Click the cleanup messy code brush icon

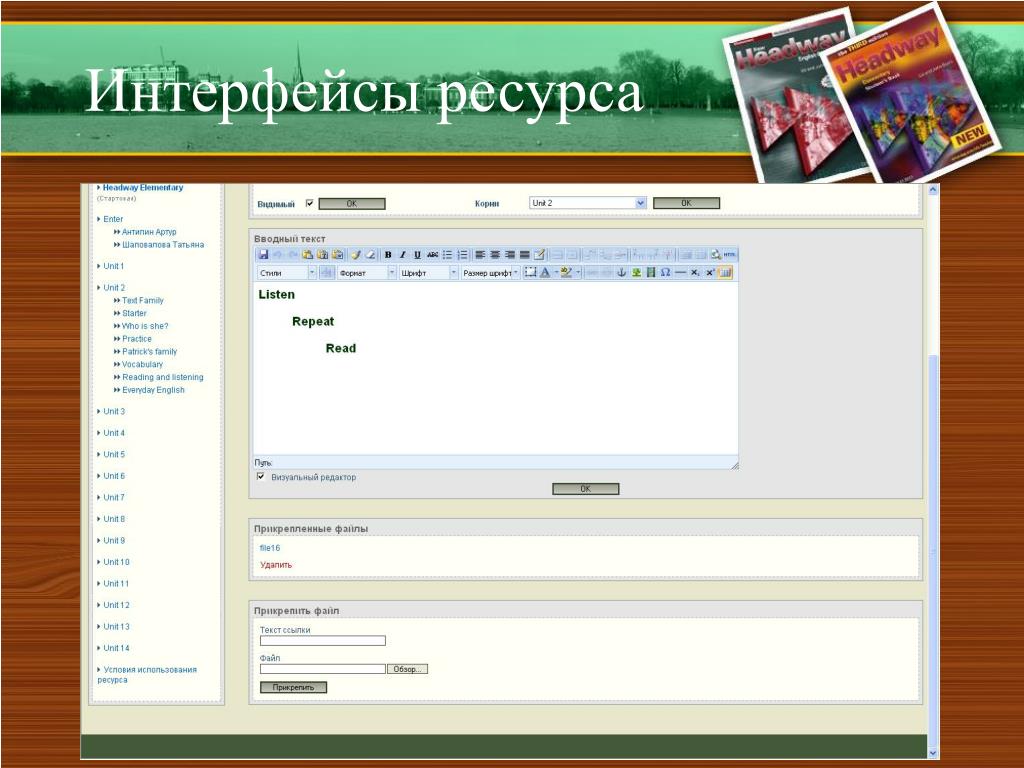356,255
